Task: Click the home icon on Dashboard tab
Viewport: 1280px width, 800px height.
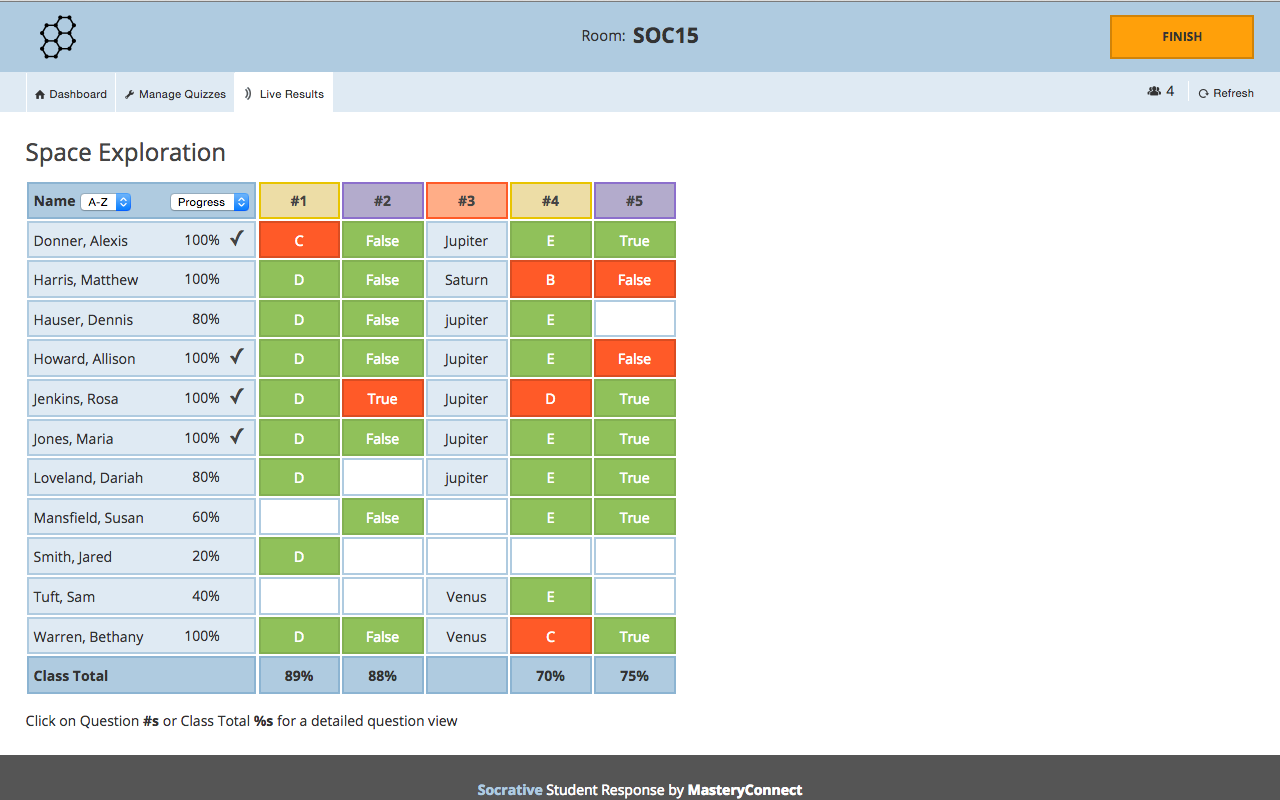Action: [x=38, y=93]
